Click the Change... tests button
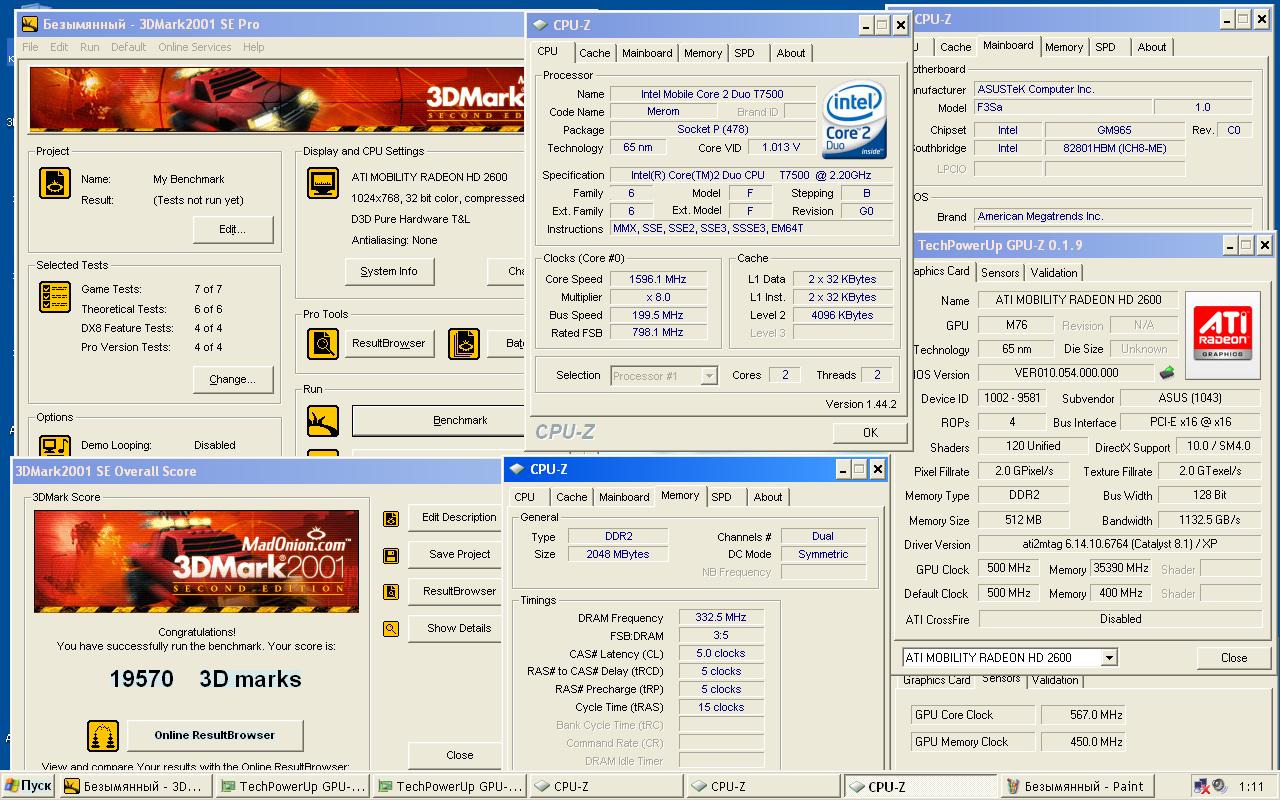1280x800 pixels. (233, 380)
